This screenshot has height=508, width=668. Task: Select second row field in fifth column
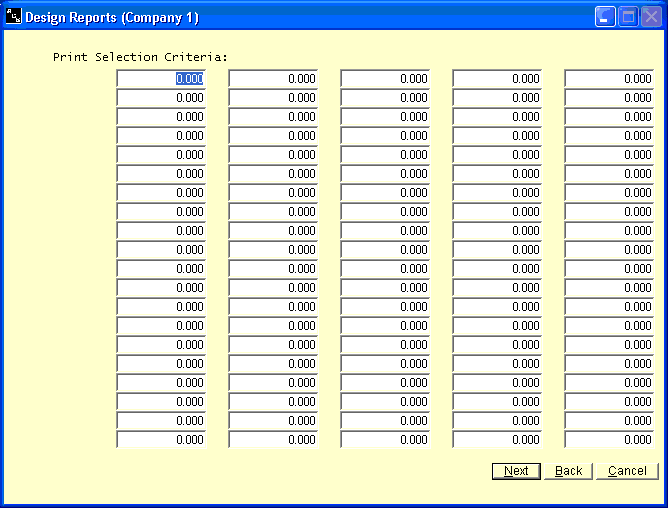(609, 98)
